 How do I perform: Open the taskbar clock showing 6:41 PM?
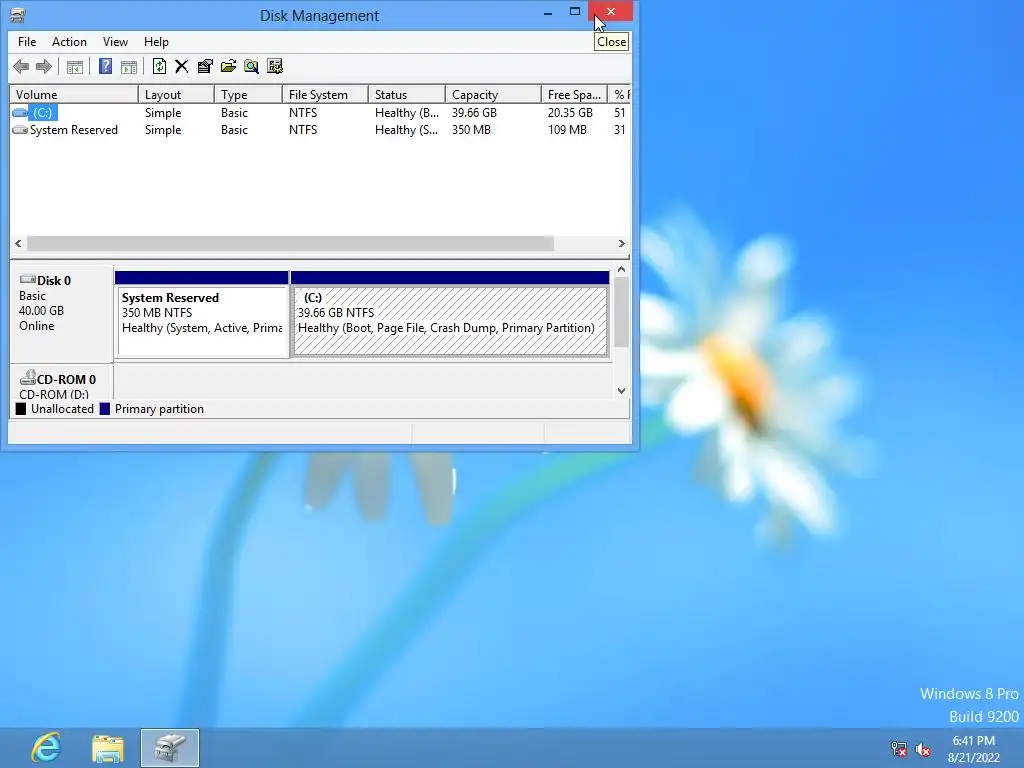[973, 748]
